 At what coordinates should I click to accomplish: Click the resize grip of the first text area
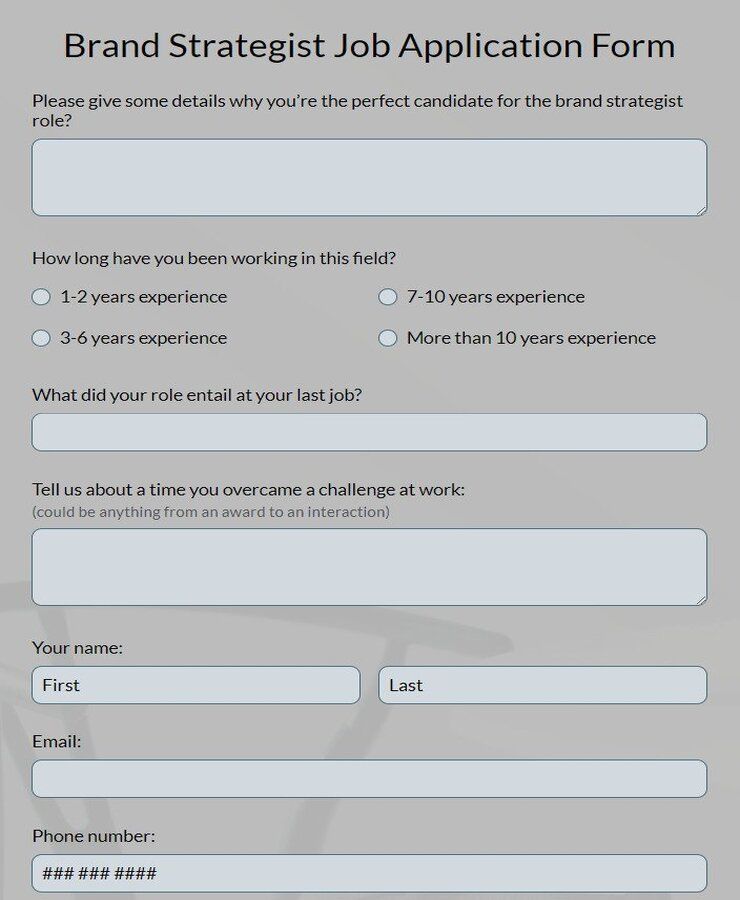[700, 209]
